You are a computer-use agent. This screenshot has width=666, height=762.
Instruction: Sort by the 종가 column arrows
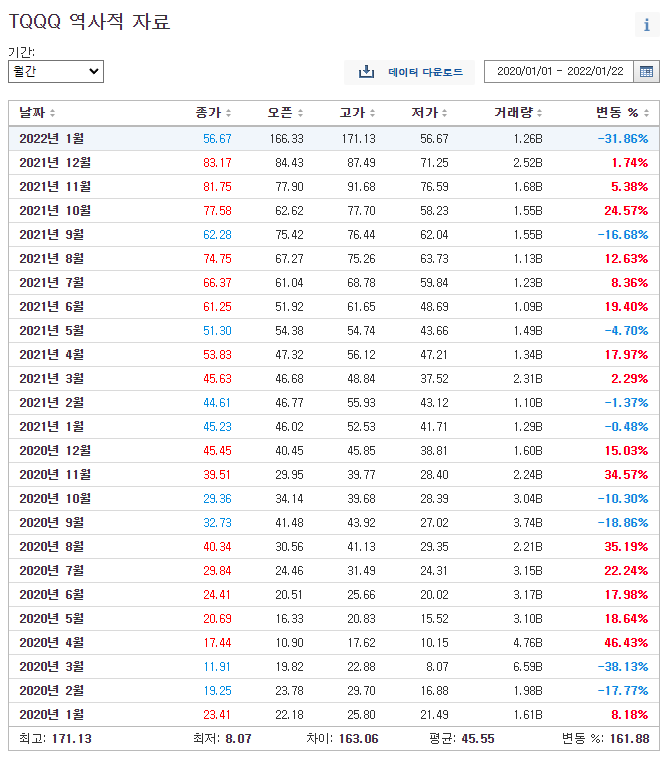tap(228, 113)
